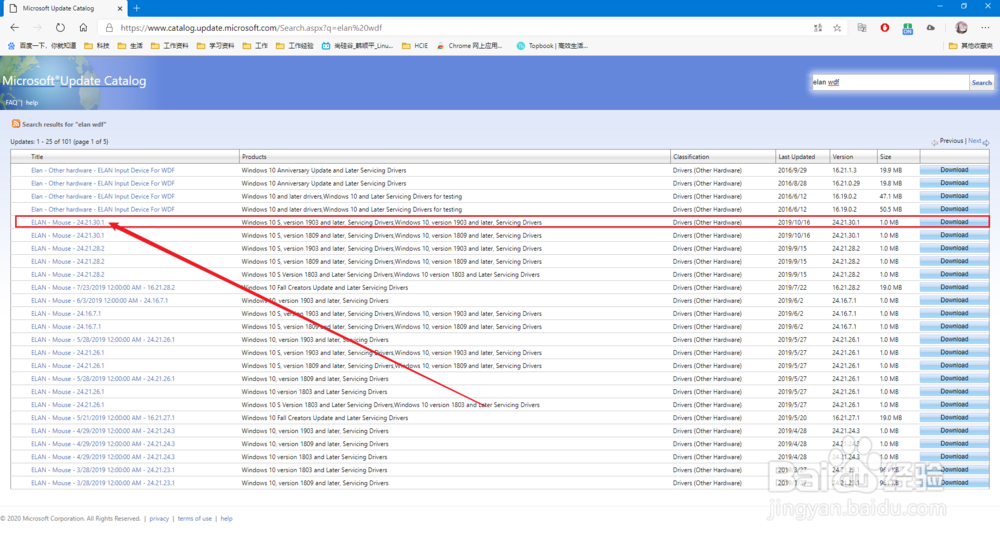1000x542 pixels.
Task: Click the Search button
Action: pos(981,82)
